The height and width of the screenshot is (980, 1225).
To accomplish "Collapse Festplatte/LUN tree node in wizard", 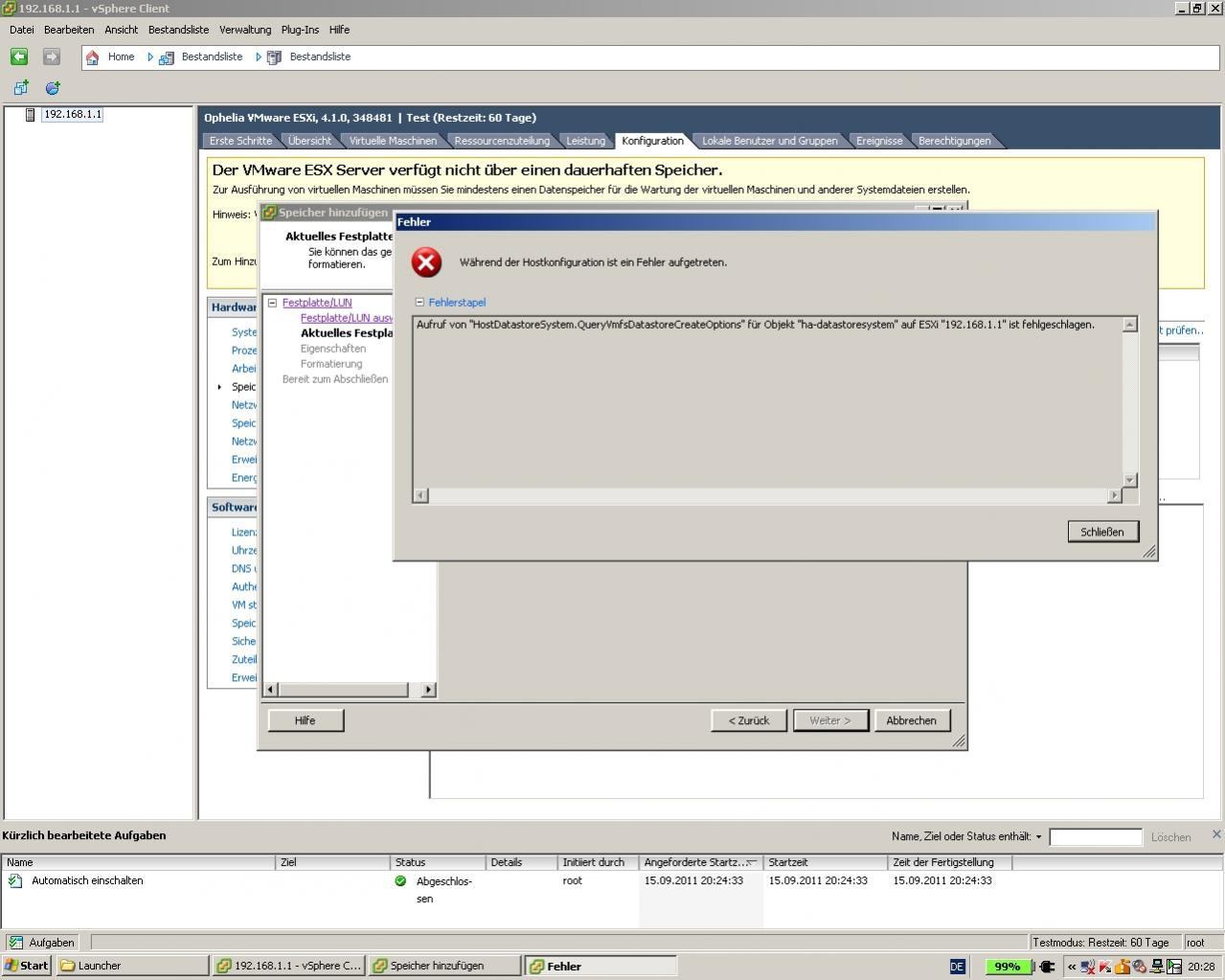I will pyautogui.click(x=272, y=303).
